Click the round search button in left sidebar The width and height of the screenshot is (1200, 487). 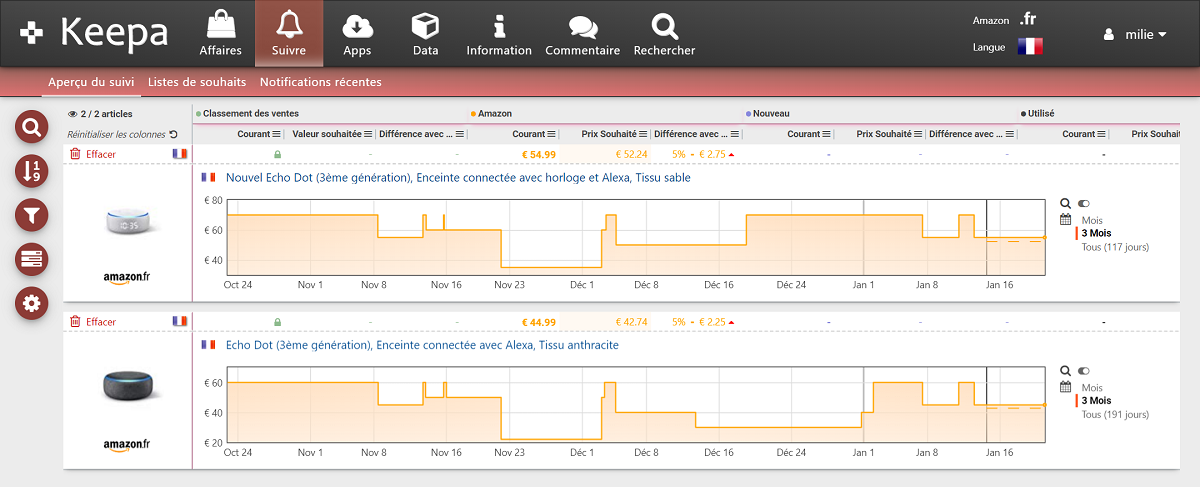pyautogui.click(x=32, y=127)
